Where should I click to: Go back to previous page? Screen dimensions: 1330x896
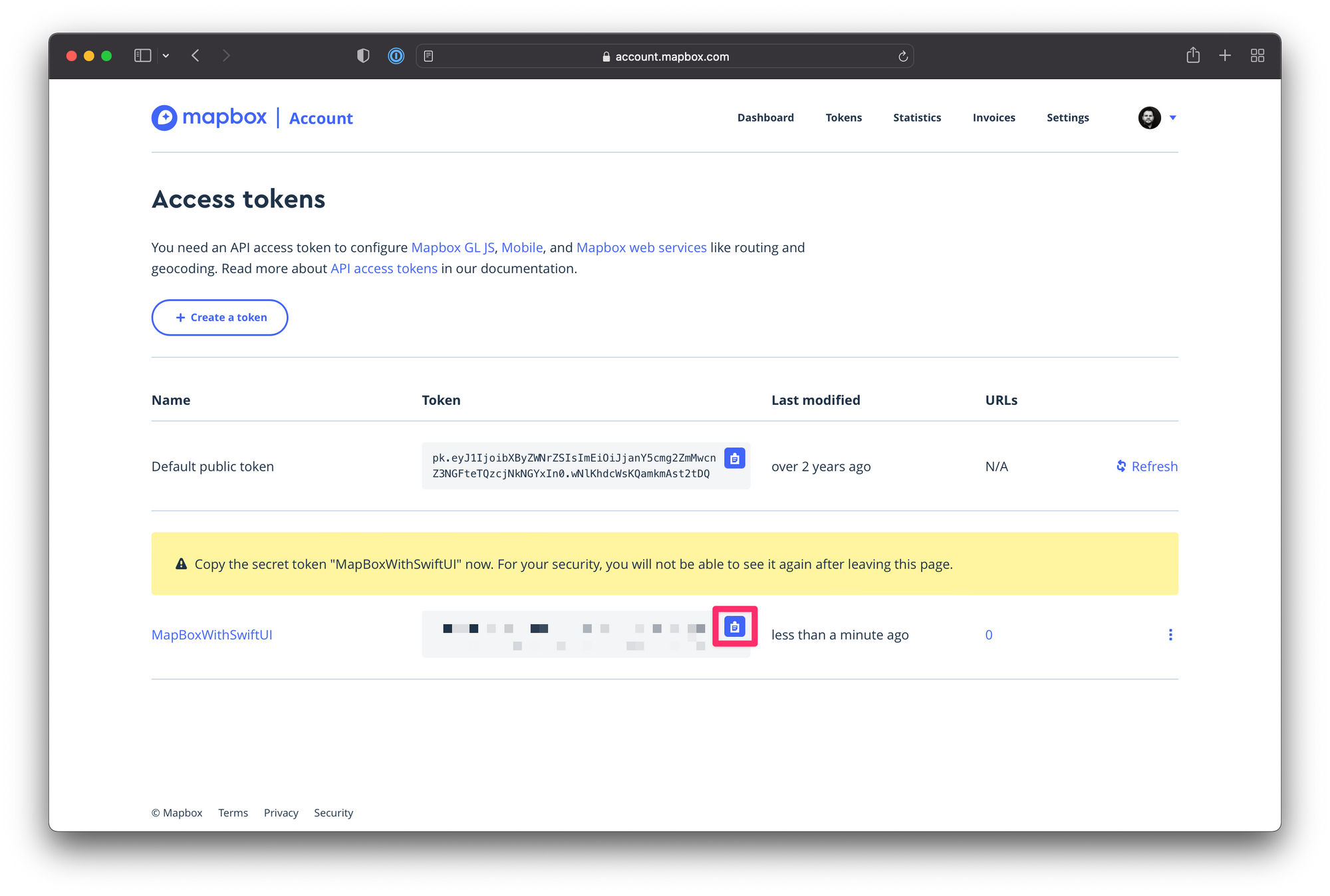click(x=196, y=56)
